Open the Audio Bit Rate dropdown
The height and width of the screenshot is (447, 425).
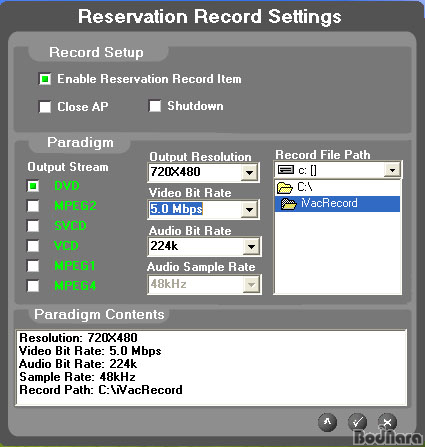pyautogui.click(x=251, y=247)
